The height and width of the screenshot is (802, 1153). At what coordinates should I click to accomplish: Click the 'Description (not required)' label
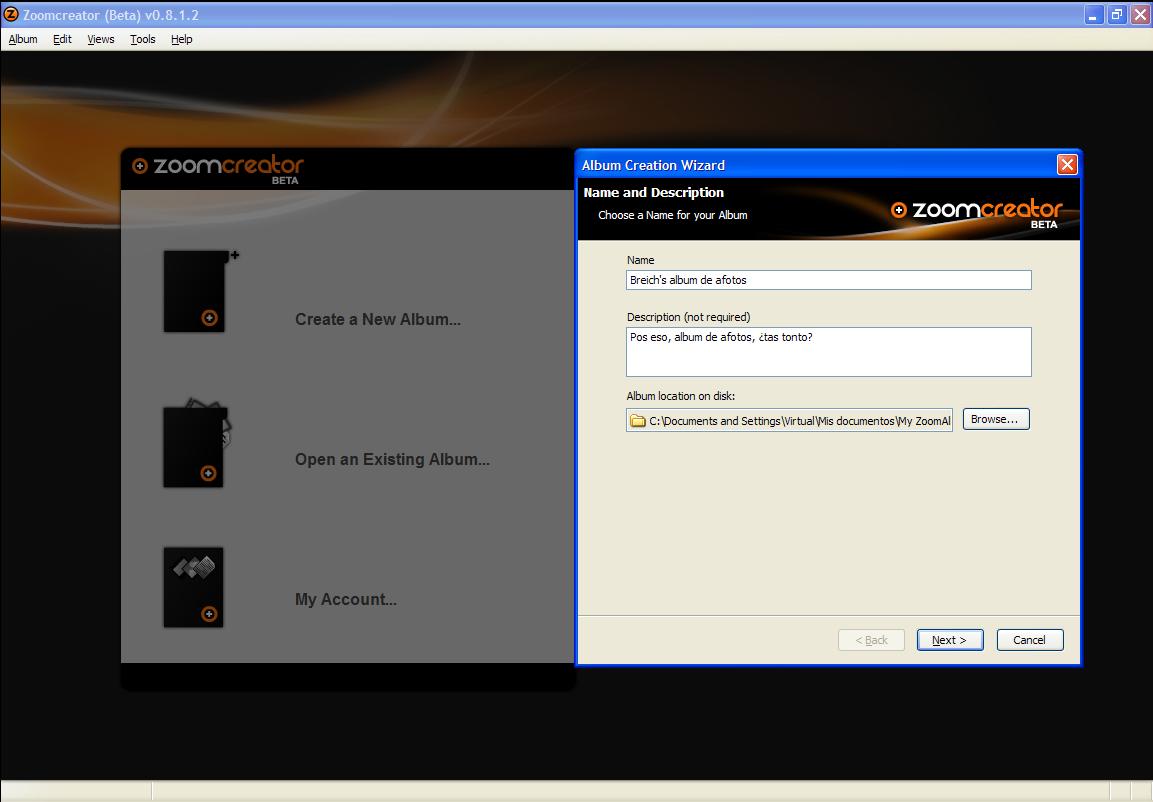(x=688, y=317)
